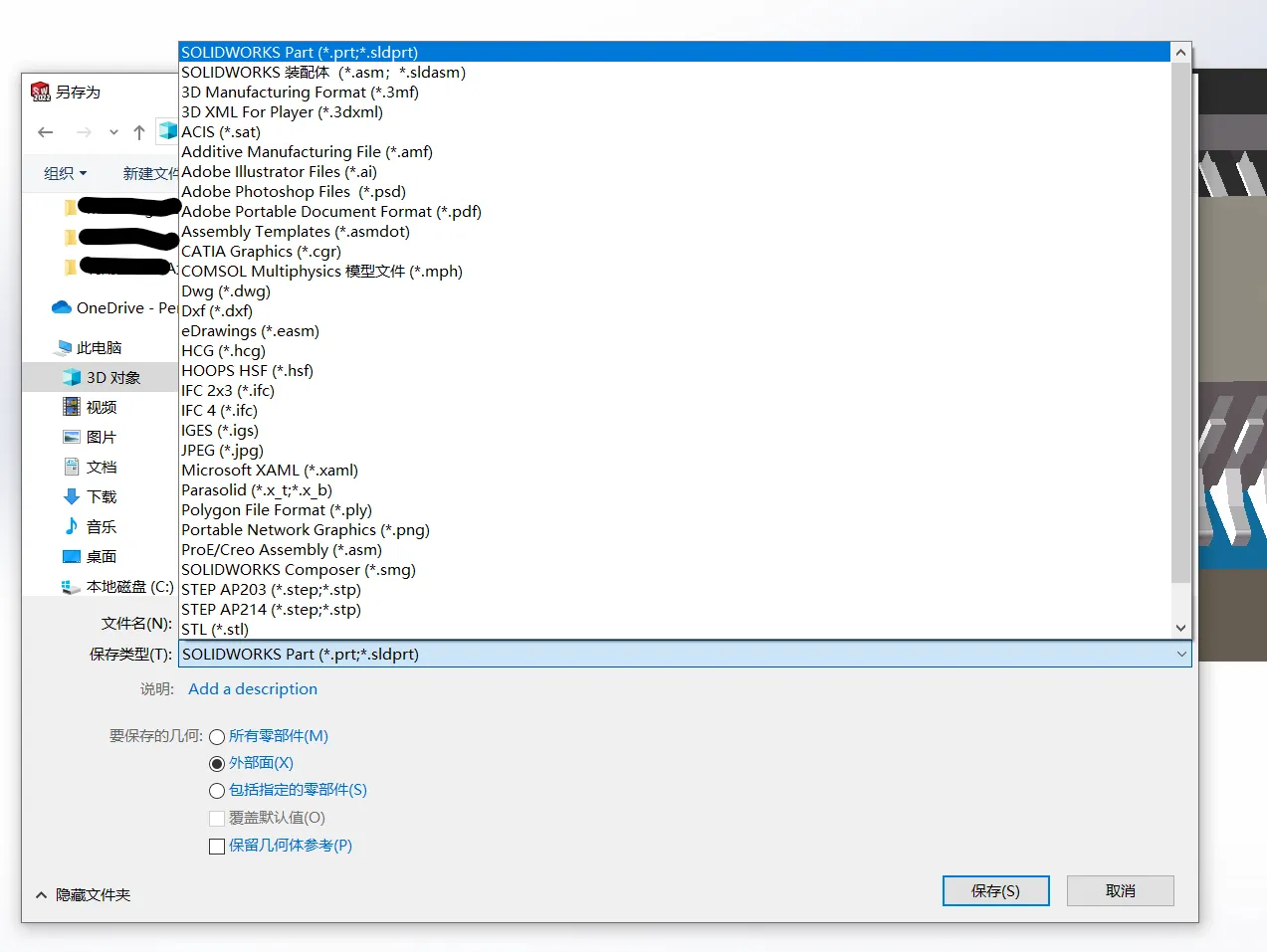Select the 所有零部件(M) radio button

pos(217,737)
